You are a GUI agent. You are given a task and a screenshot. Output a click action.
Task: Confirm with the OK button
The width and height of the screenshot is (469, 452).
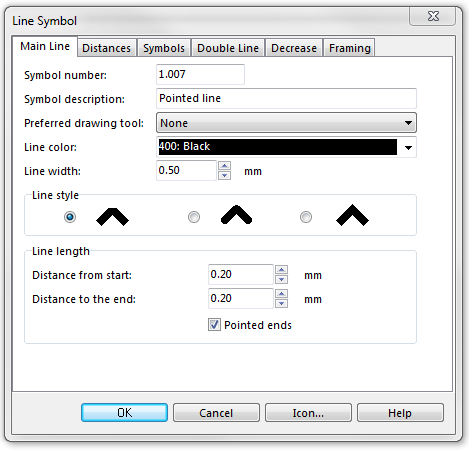124,413
